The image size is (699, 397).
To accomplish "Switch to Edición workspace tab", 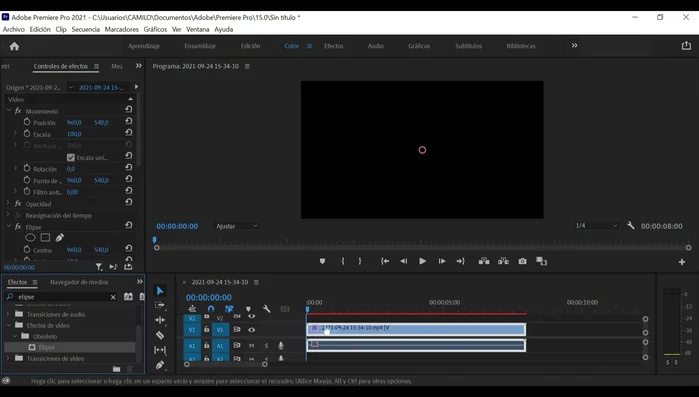I will click(x=250, y=46).
